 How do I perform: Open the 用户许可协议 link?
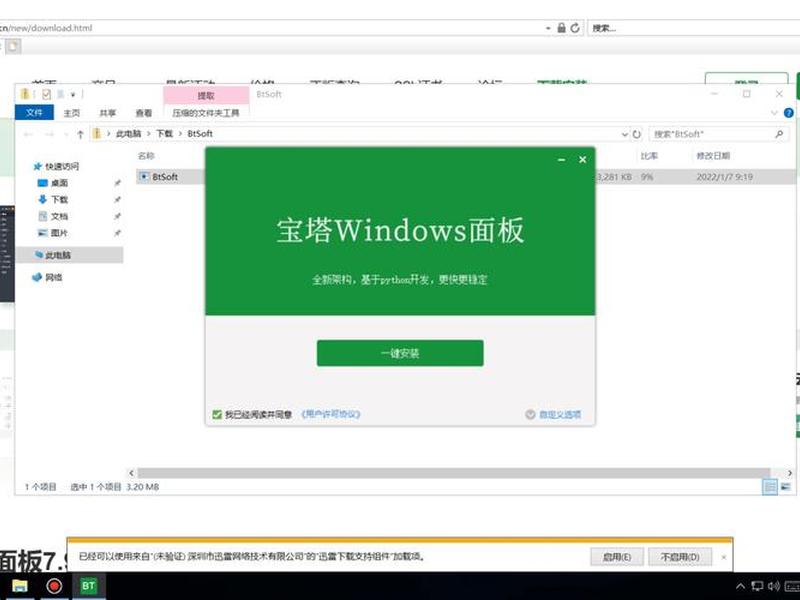[x=331, y=414]
